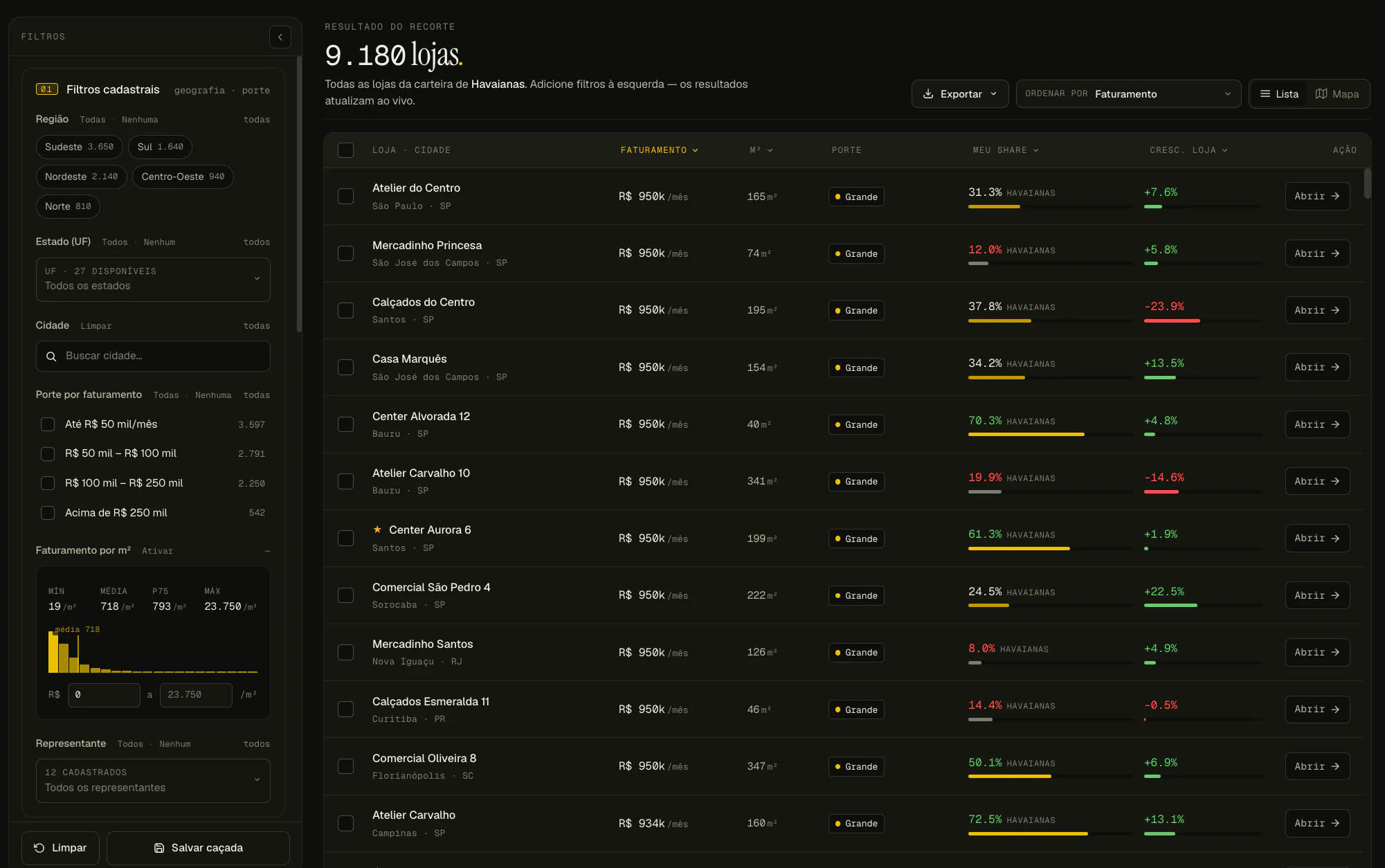Click the Calçados Esmeralda 11 store name
The height and width of the screenshot is (868, 1385).
(431, 701)
